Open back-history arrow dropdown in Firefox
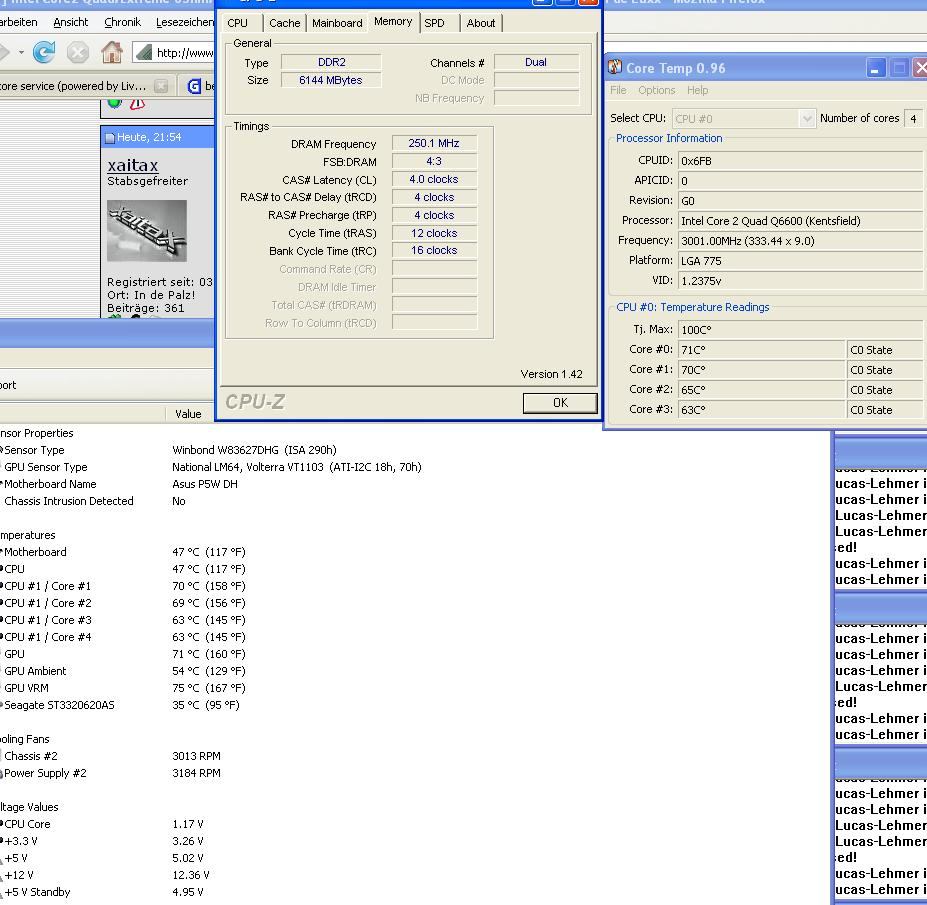 click(21, 53)
